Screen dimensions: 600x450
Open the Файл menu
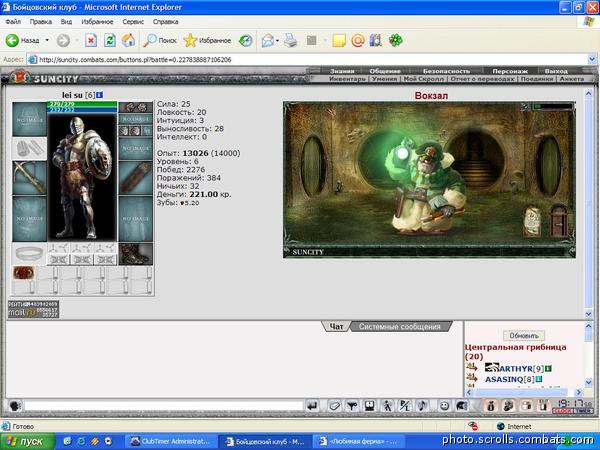(13, 22)
